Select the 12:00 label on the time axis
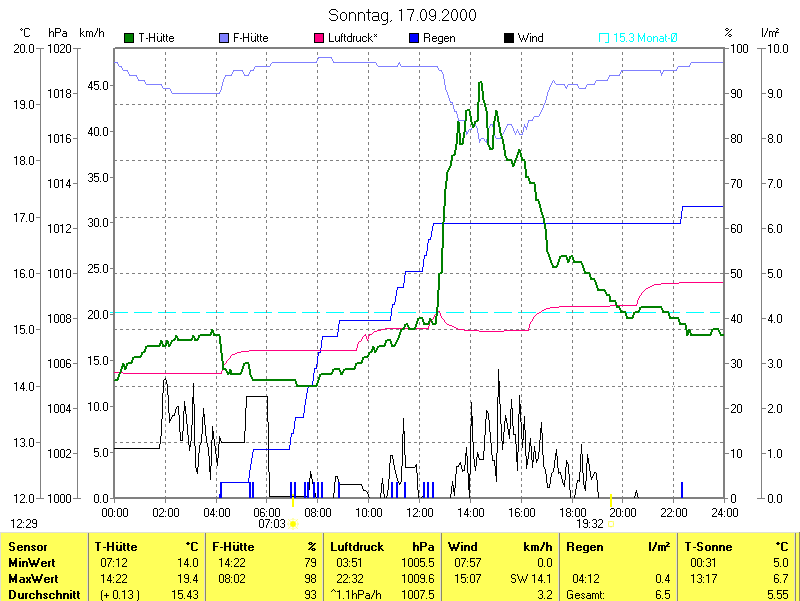Viewport: 800px width, 601px height. (x=420, y=512)
